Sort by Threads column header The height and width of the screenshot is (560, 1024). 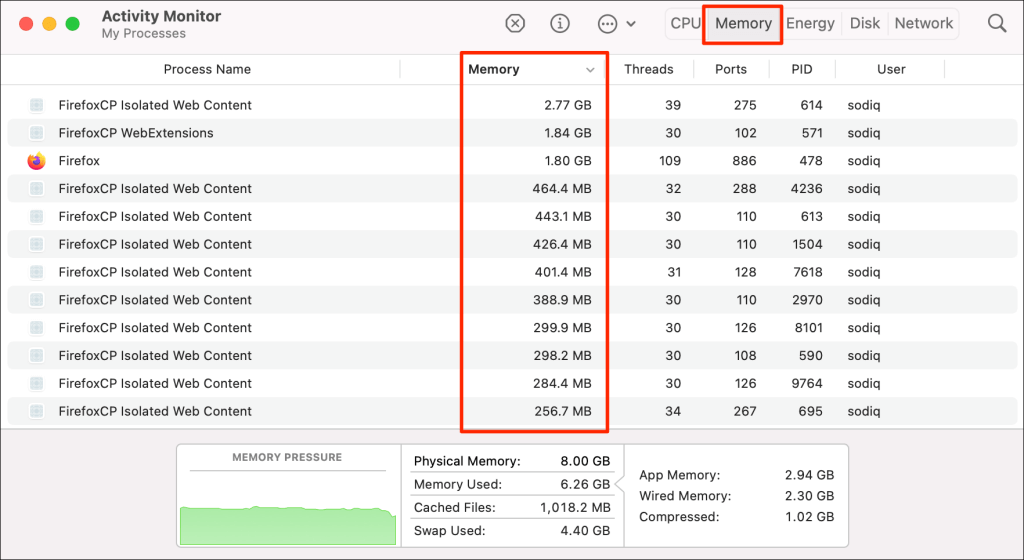point(648,69)
